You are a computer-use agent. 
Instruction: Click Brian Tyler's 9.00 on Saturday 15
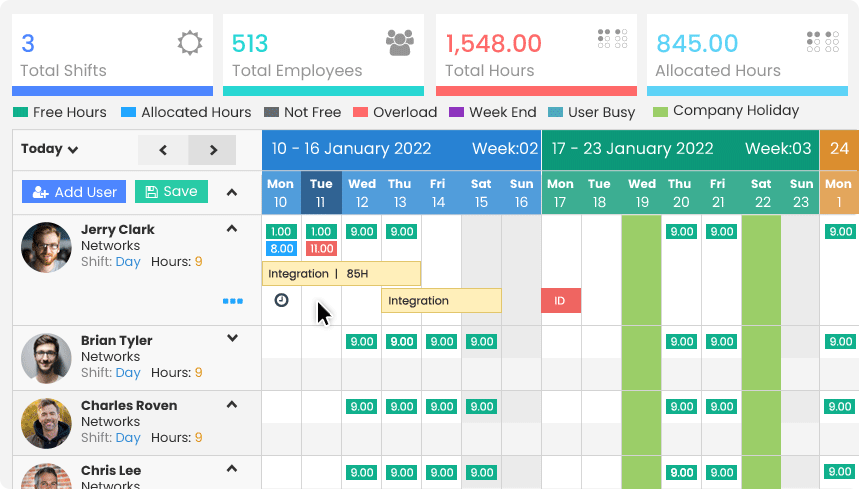pyautogui.click(x=482, y=342)
